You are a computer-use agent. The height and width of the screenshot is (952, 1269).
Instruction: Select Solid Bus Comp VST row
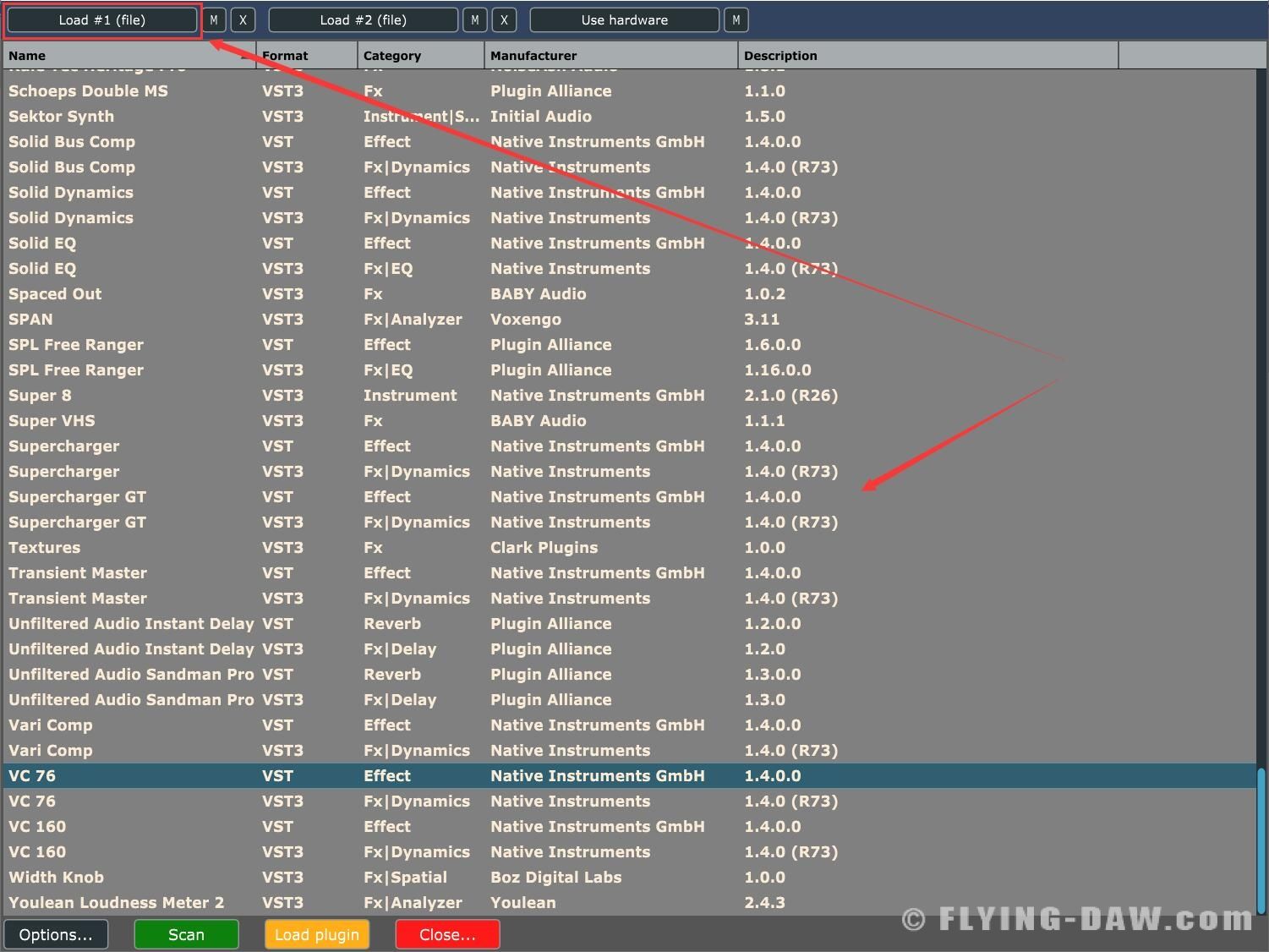point(629,142)
